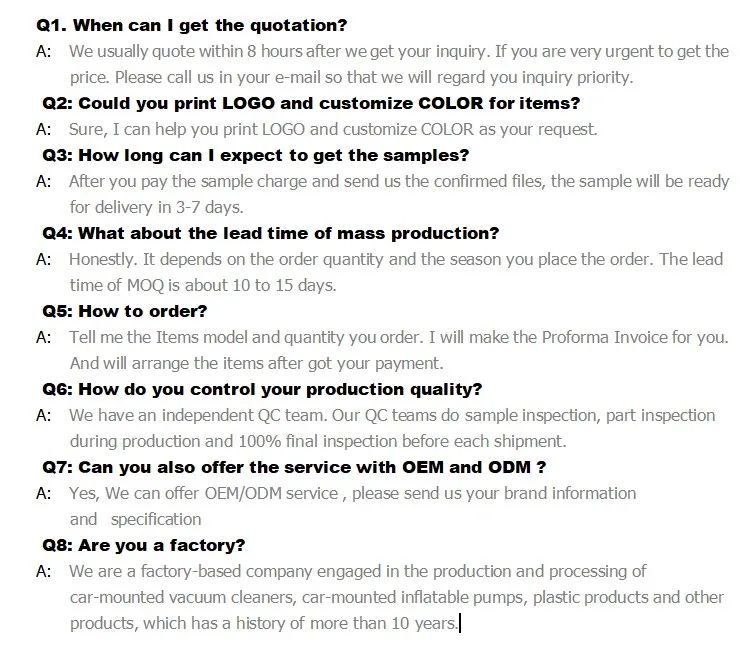
Task: Place cursor after 'more than 10 years.'
Action: click(x=458, y=623)
